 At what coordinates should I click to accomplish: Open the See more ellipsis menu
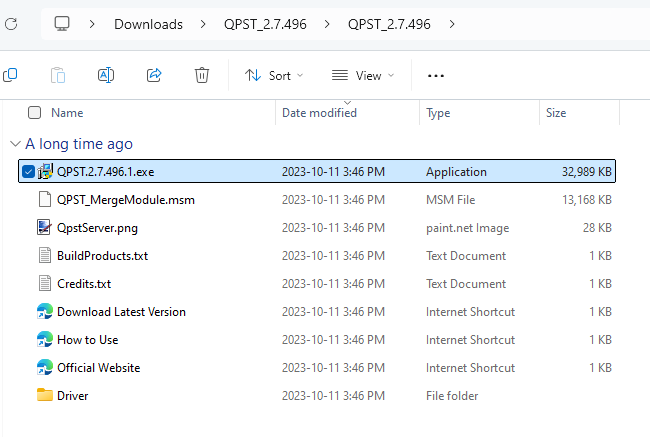435,75
